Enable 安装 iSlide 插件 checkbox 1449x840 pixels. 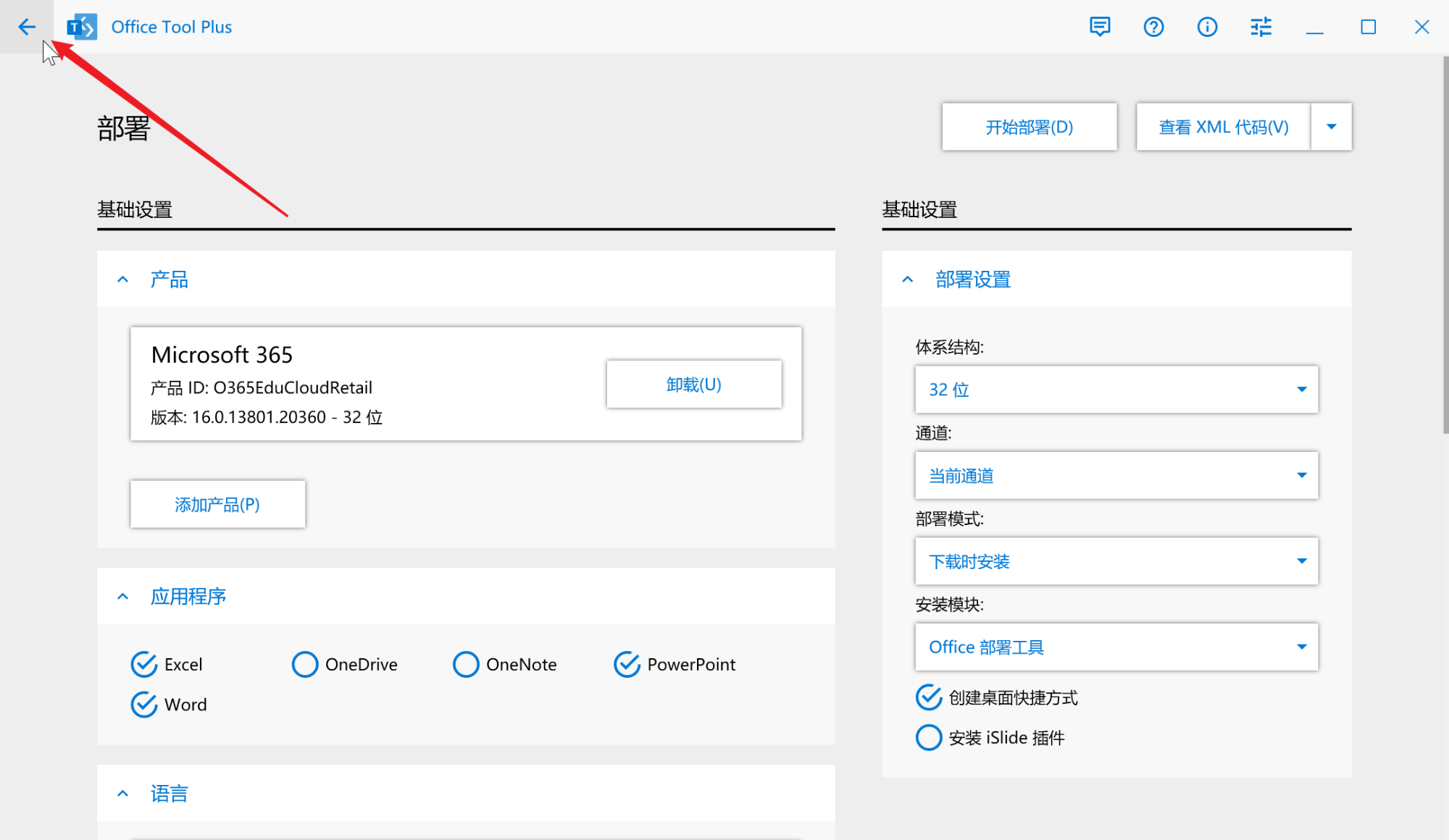pyautogui.click(x=929, y=737)
